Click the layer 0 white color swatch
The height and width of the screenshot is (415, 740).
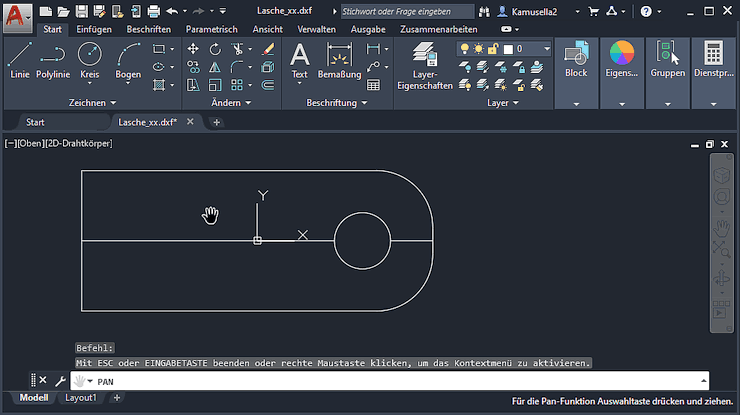pos(508,49)
